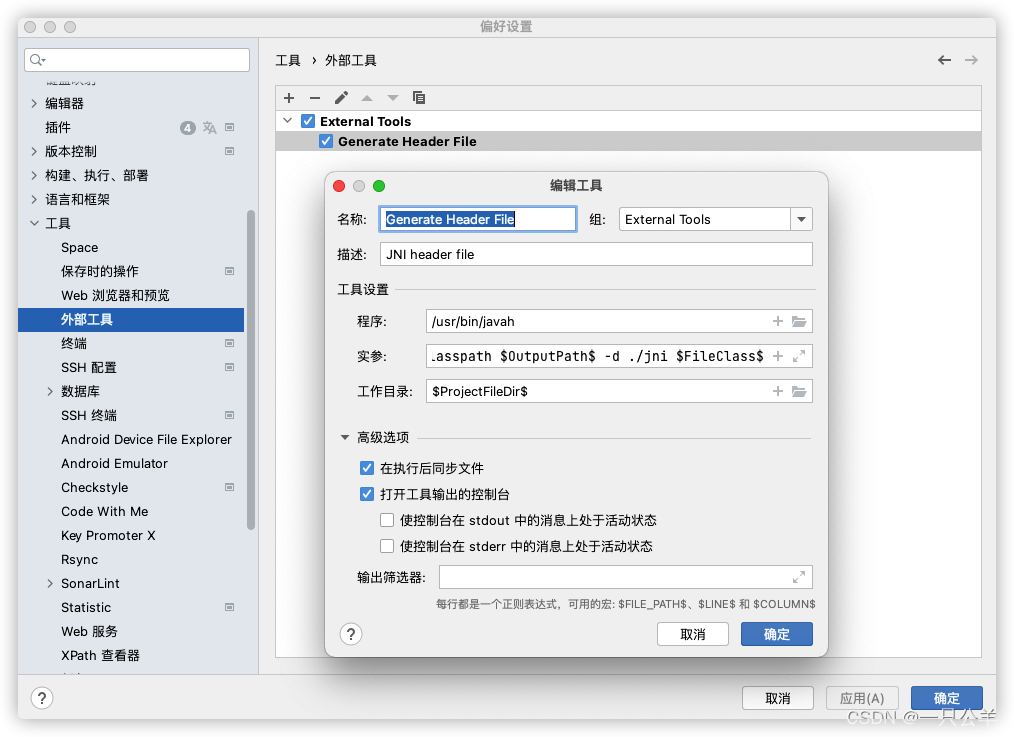Click the settings search field

click(x=136, y=59)
